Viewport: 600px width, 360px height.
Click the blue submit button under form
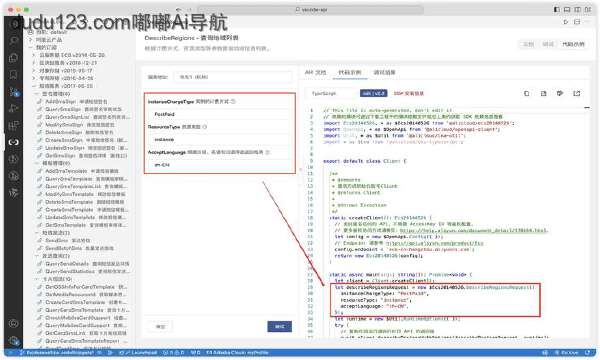pyautogui.click(x=279, y=326)
